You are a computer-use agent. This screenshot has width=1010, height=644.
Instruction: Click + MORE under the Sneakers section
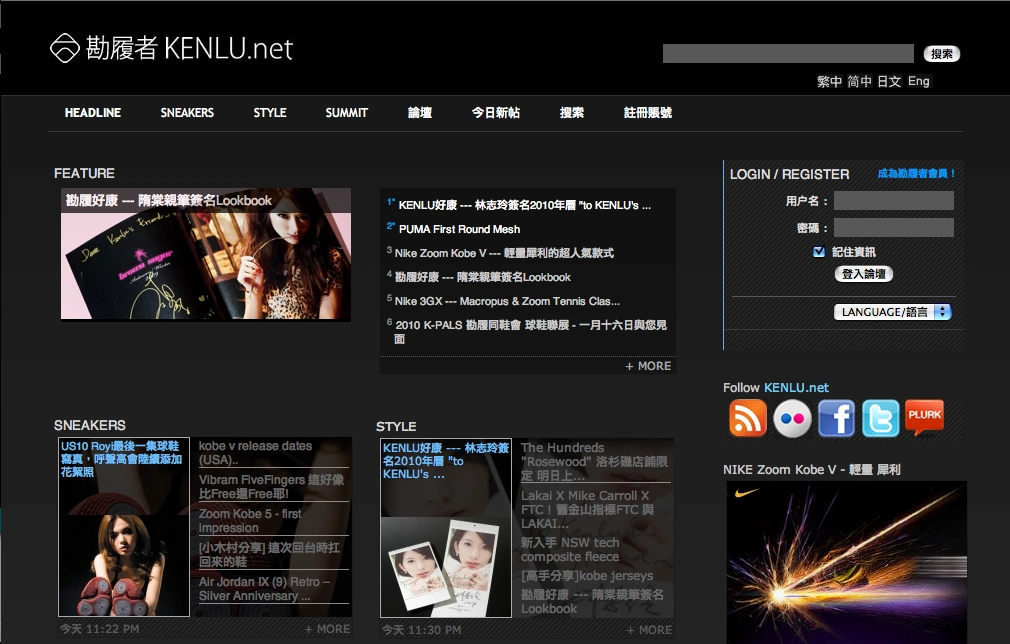tap(327, 629)
